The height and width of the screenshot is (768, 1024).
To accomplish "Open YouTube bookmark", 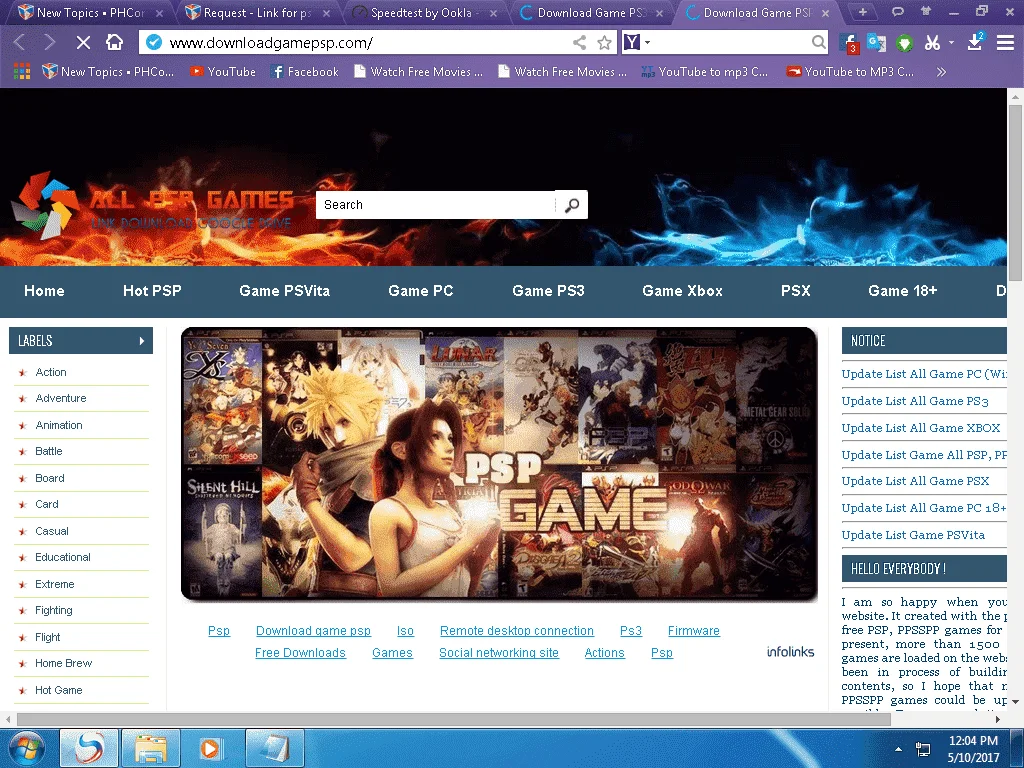I will tap(223, 72).
